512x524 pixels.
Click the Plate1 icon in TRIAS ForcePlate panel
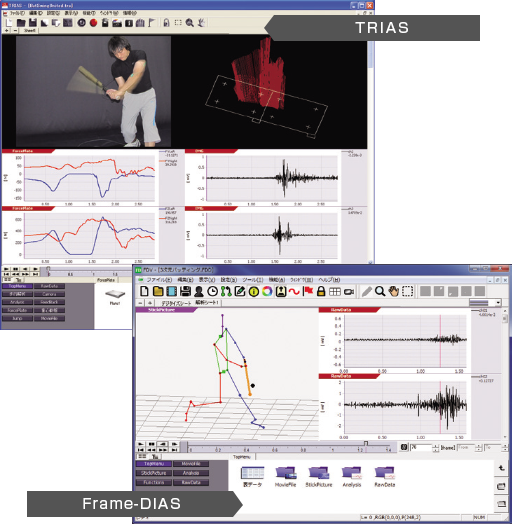[x=115, y=297]
